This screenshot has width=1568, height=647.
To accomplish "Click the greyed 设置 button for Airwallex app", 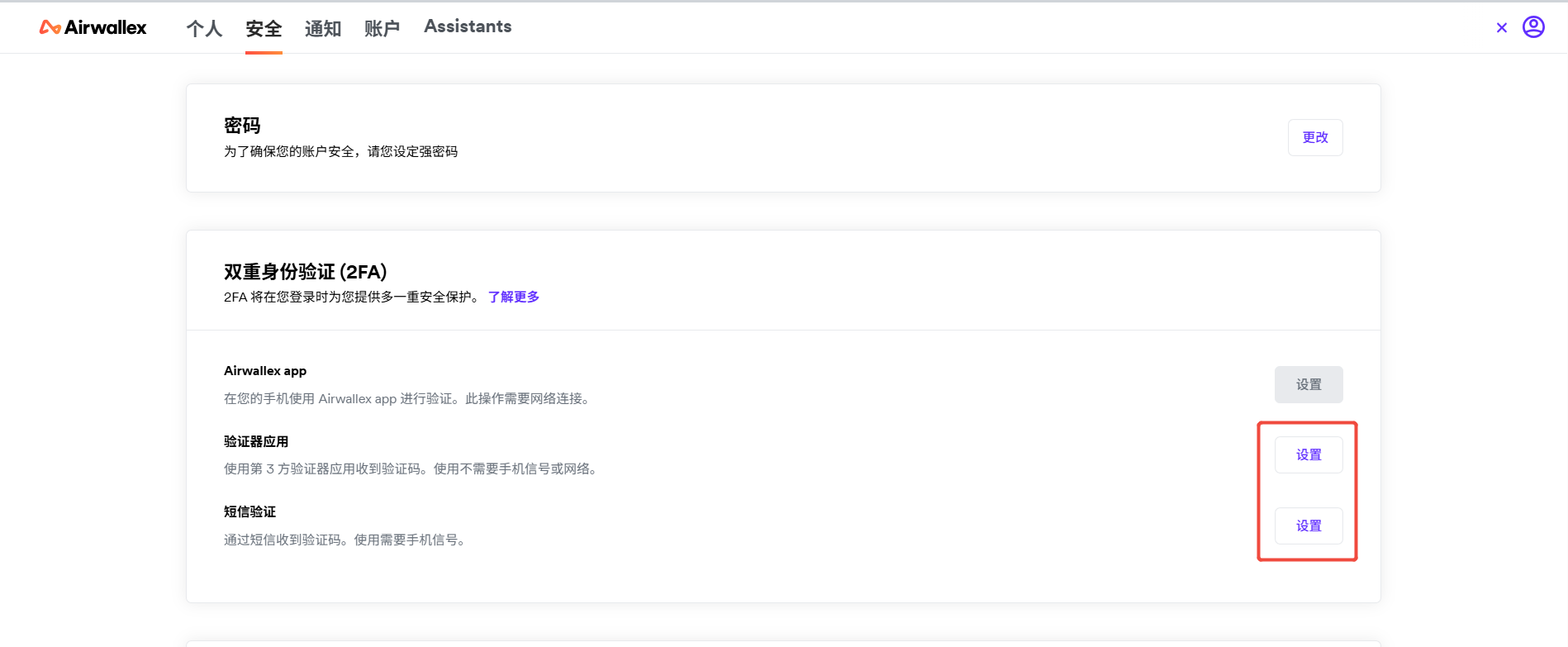I will (x=1308, y=384).
